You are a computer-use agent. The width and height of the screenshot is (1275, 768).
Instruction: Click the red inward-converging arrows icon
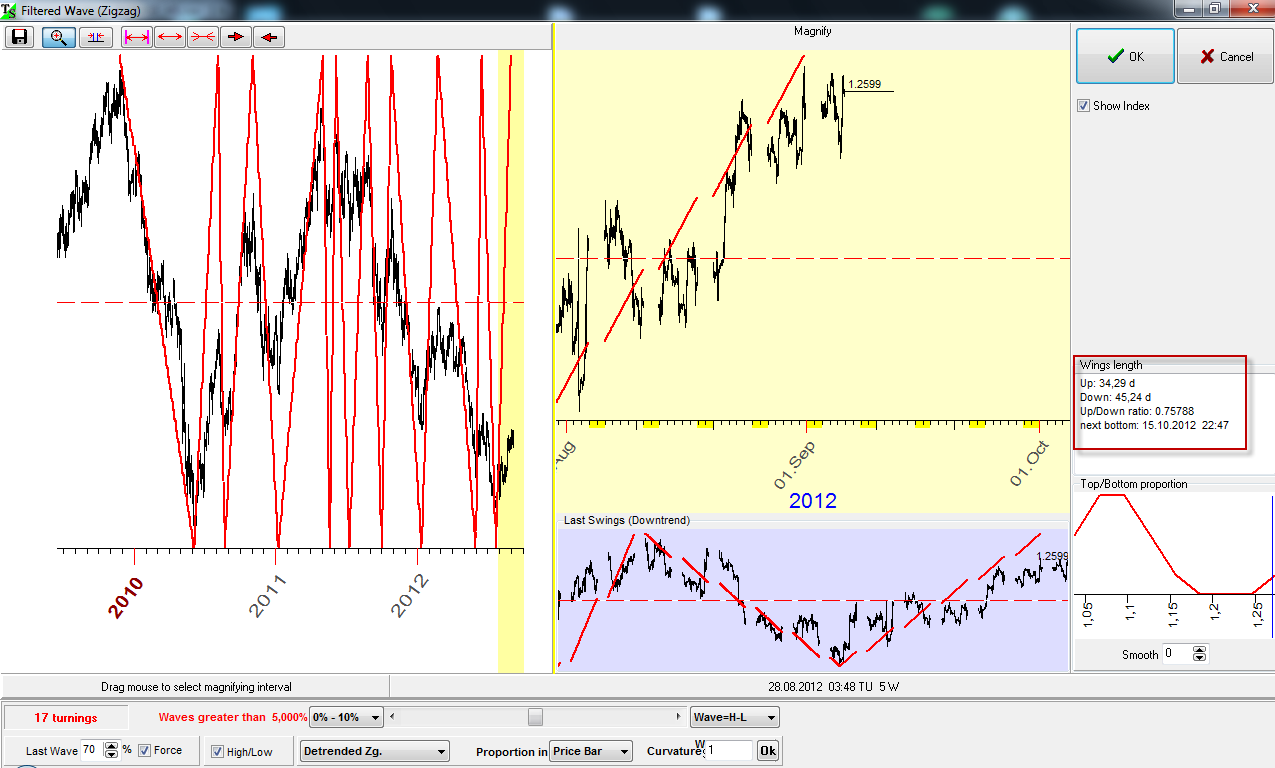[x=202, y=37]
